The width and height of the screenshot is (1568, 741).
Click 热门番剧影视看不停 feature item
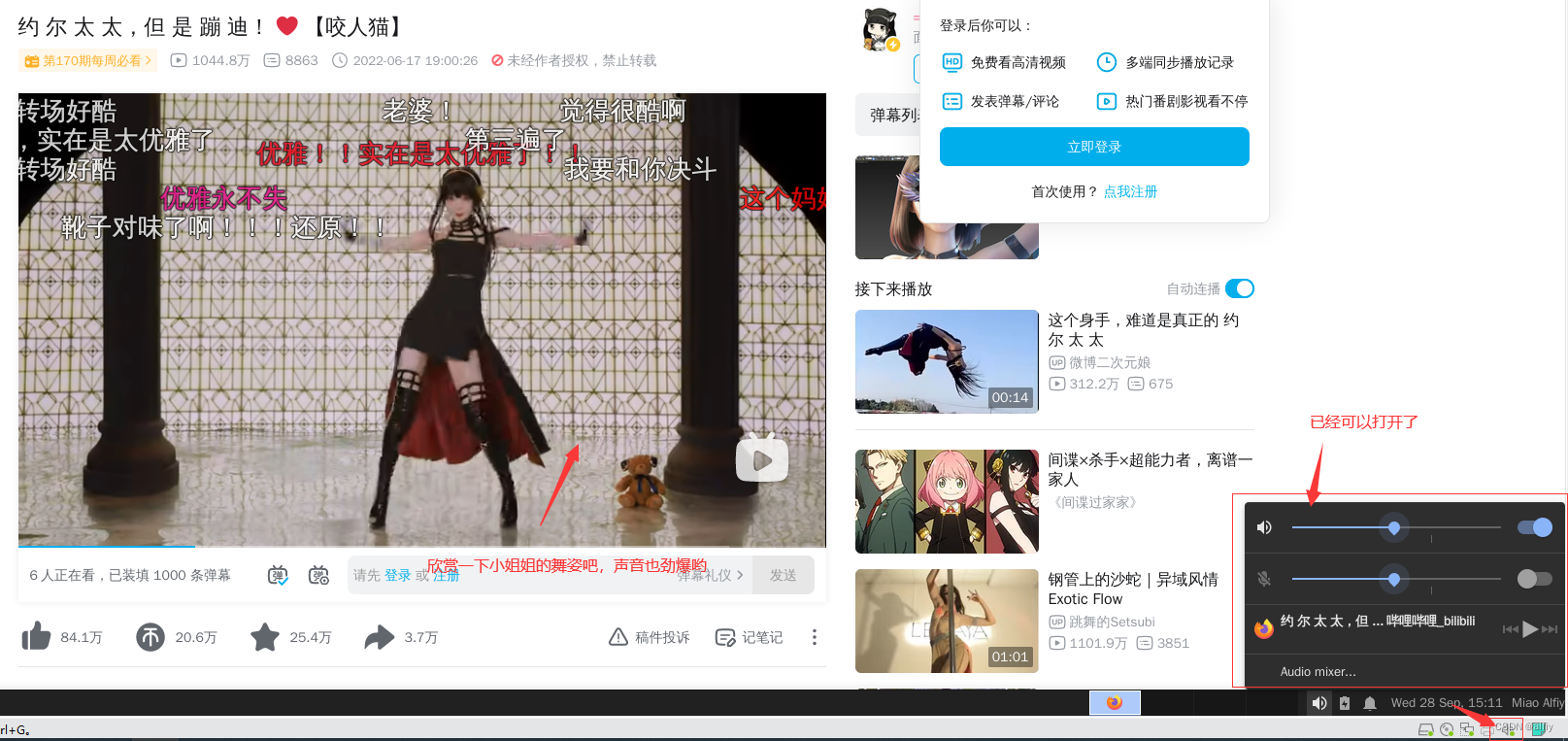tap(1173, 101)
